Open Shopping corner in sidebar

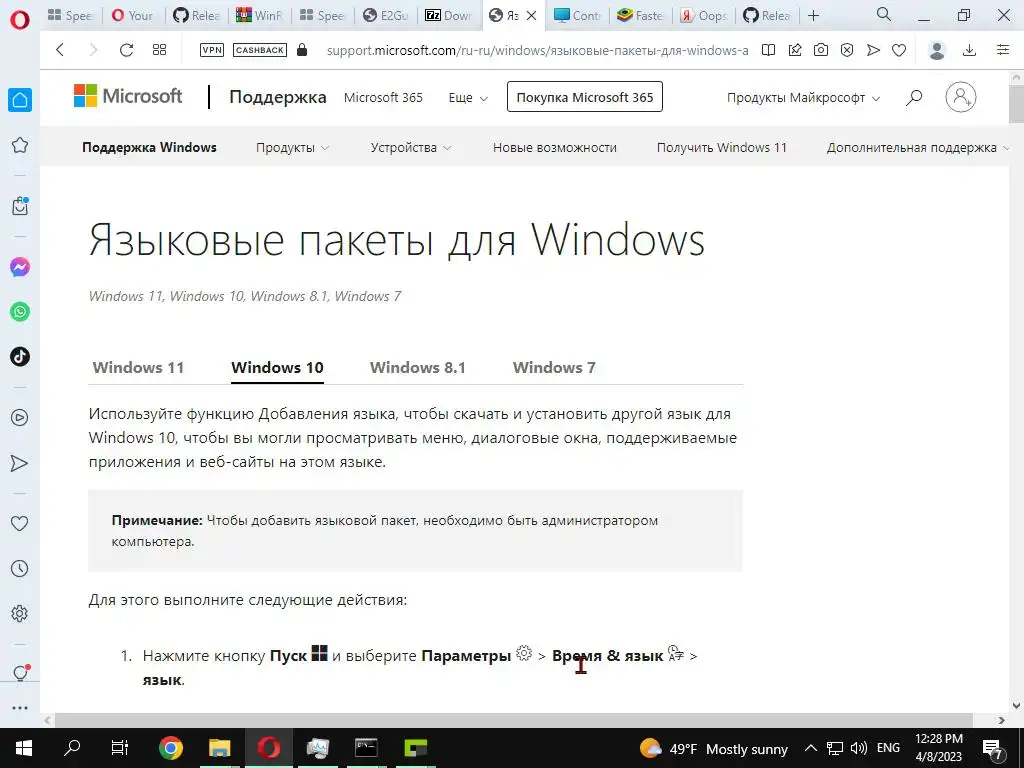[x=20, y=206]
